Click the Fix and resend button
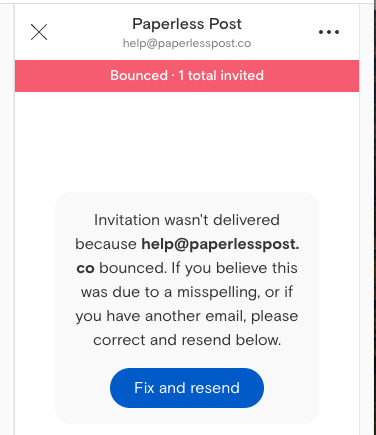376x435 pixels. pos(187,388)
